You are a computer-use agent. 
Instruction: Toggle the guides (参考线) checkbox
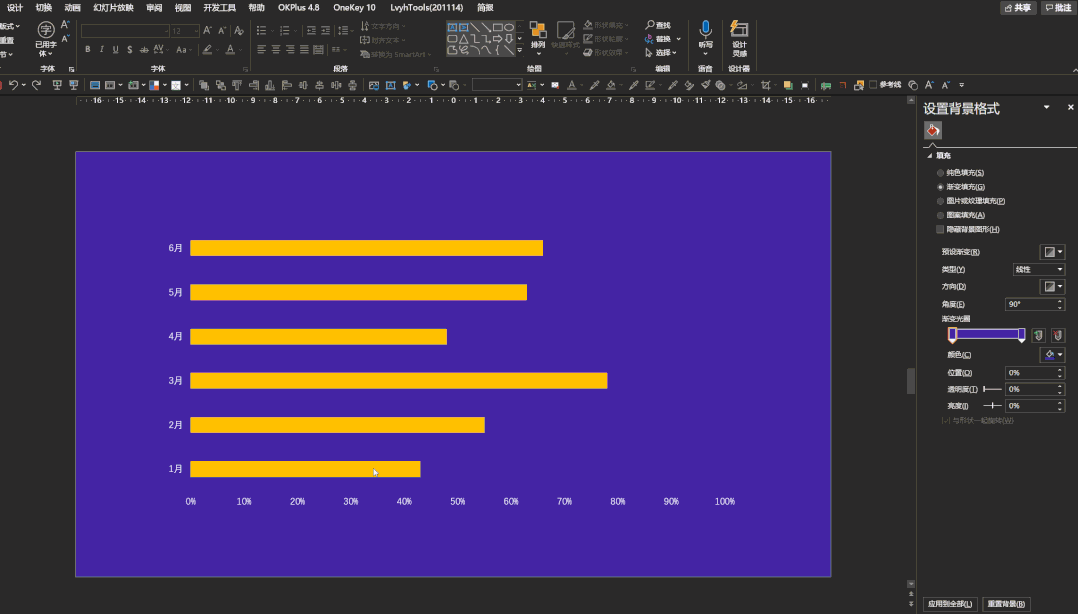(x=873, y=85)
